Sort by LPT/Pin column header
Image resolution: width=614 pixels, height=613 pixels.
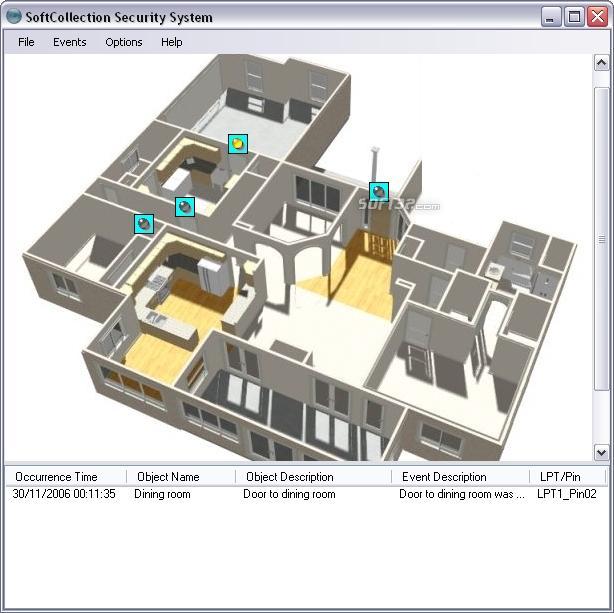(x=567, y=476)
